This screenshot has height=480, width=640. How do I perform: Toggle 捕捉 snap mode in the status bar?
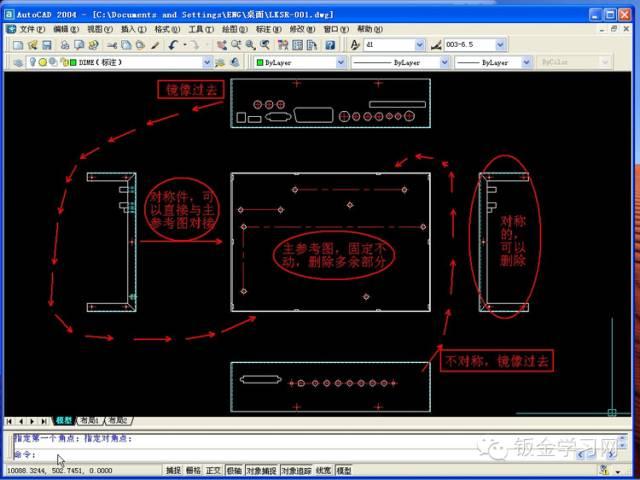[x=174, y=470]
